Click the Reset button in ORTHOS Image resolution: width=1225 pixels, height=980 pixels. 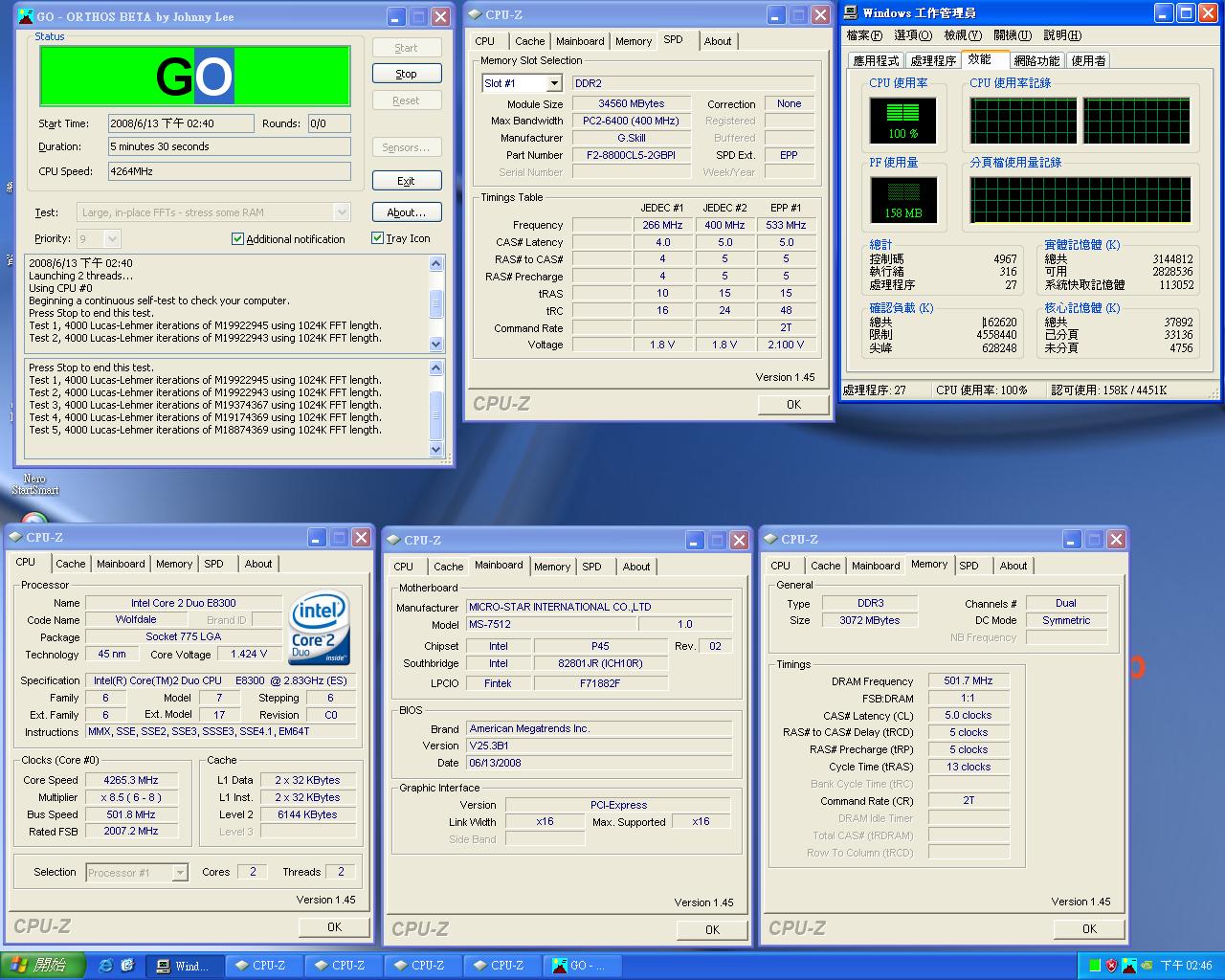407,100
